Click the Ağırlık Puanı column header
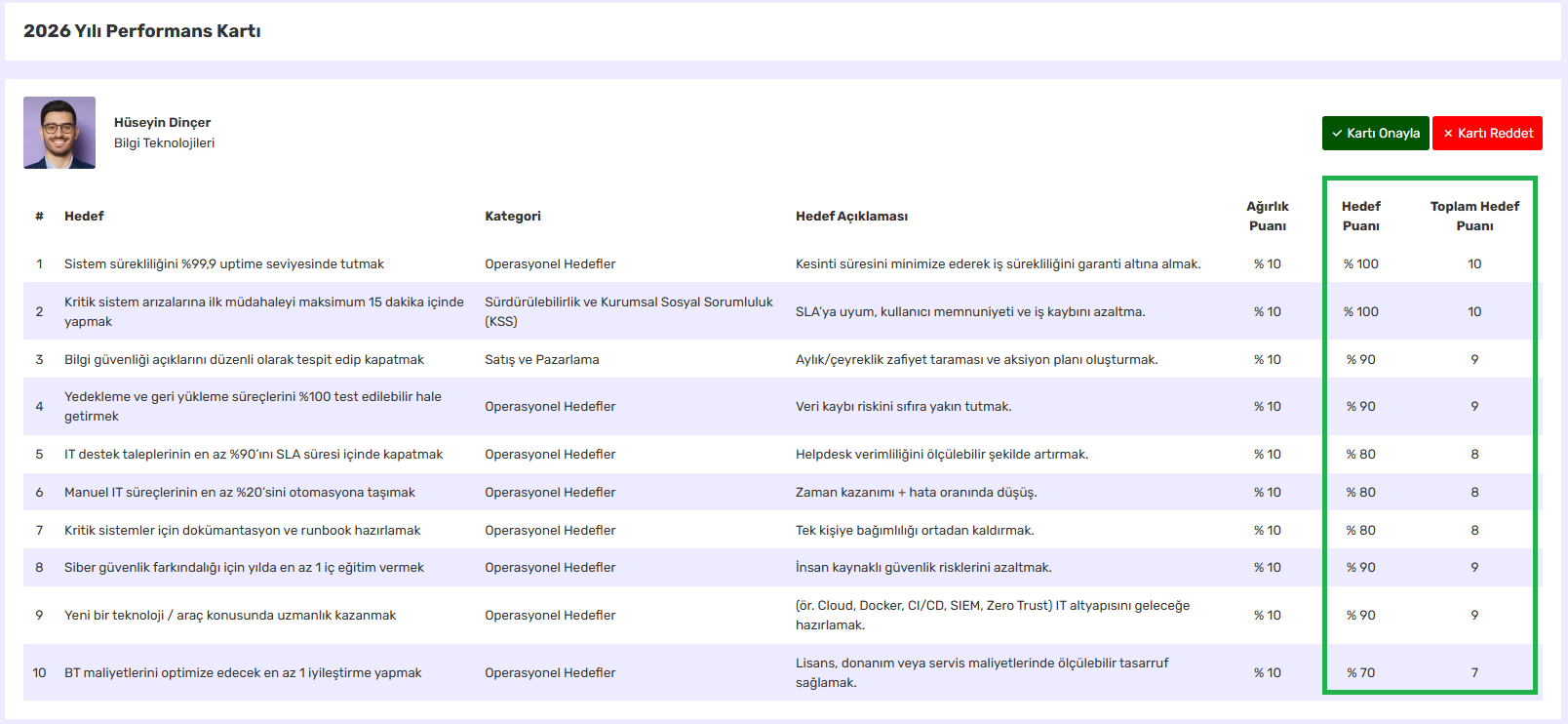 click(x=1267, y=217)
